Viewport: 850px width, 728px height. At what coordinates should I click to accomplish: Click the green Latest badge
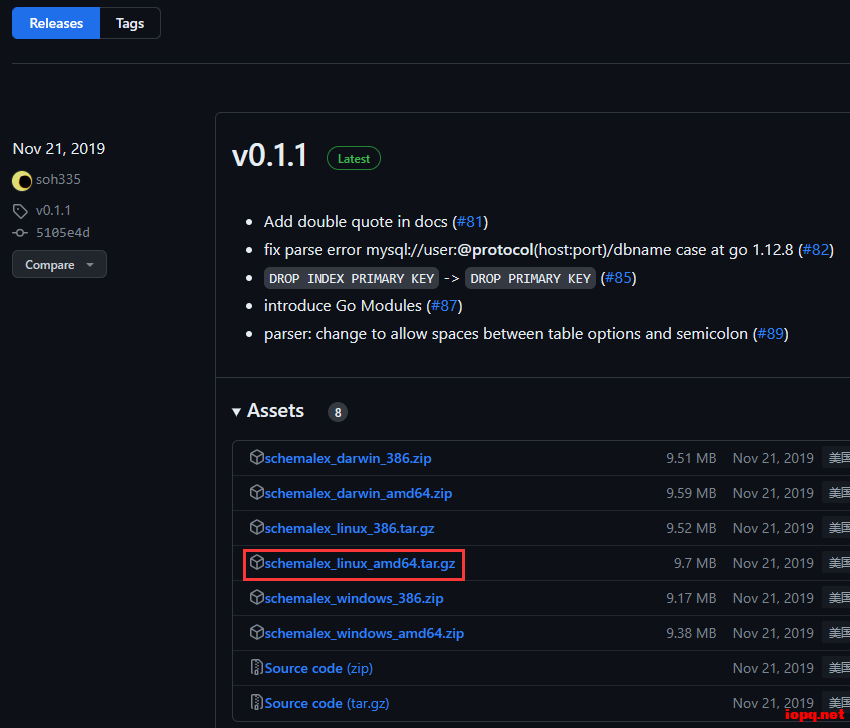tap(354, 158)
